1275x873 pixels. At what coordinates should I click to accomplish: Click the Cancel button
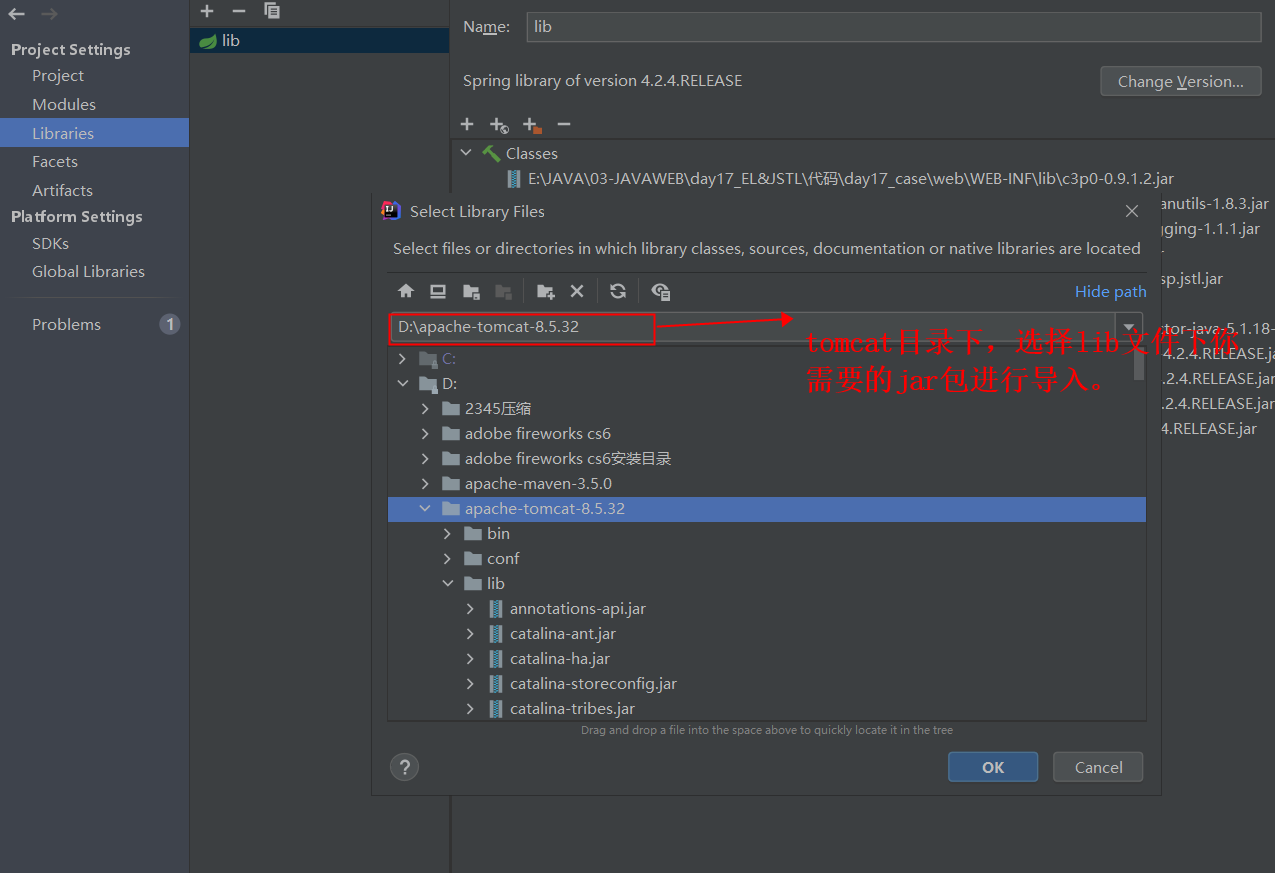tap(1099, 767)
